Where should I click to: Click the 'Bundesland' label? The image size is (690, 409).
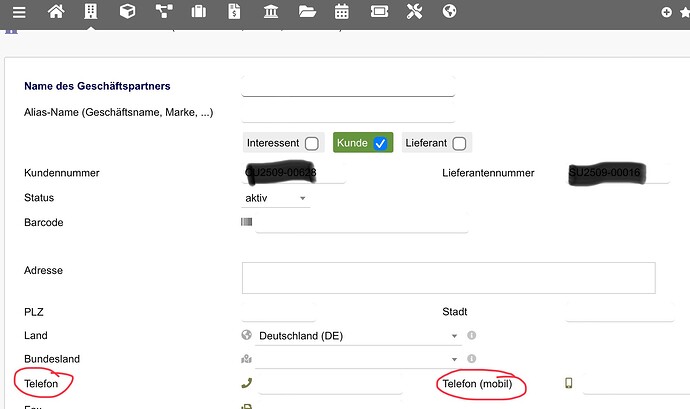click(52, 359)
